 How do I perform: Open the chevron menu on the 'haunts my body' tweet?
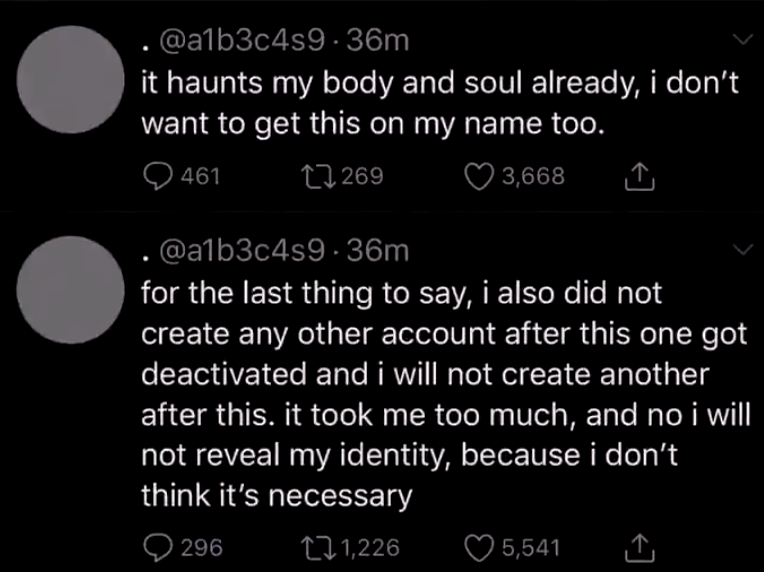coord(742,40)
